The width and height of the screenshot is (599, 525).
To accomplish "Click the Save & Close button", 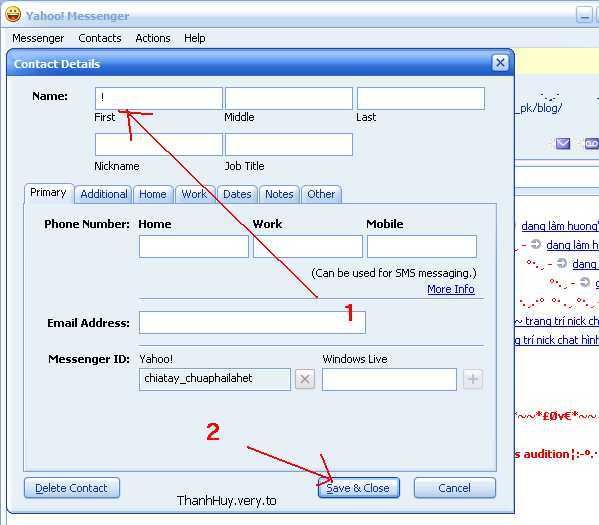I will pos(359,488).
